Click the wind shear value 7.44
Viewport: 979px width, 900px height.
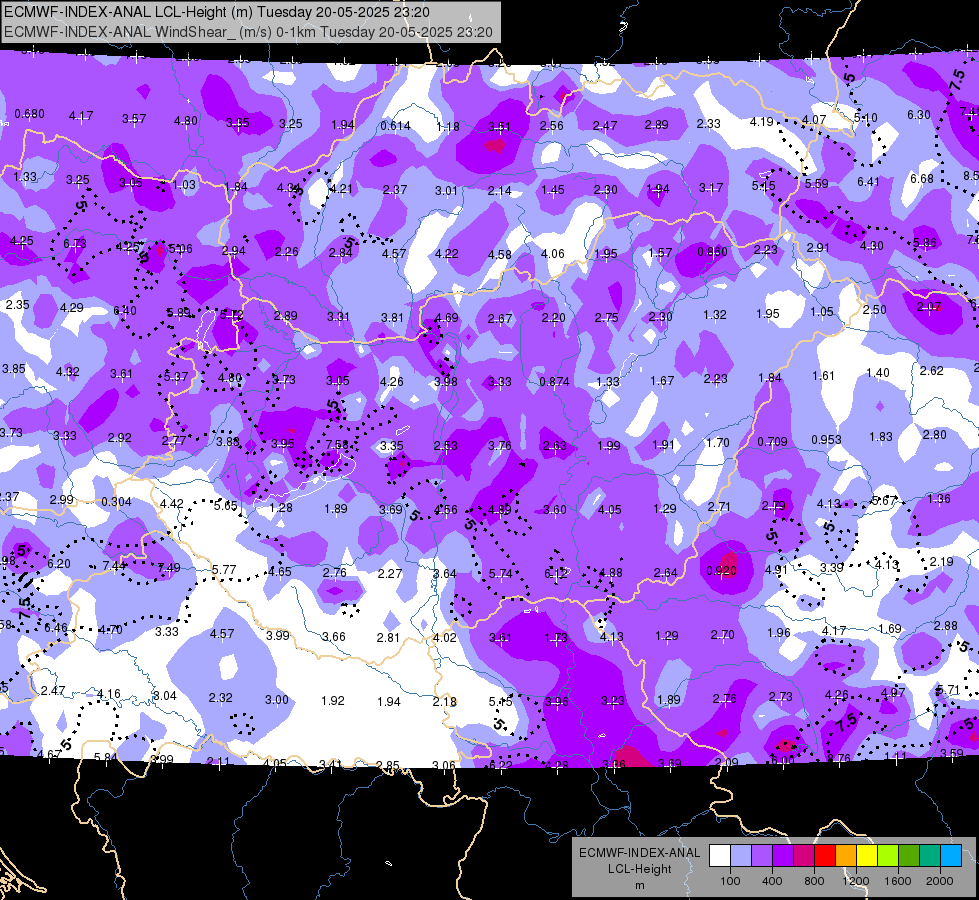tap(114, 566)
